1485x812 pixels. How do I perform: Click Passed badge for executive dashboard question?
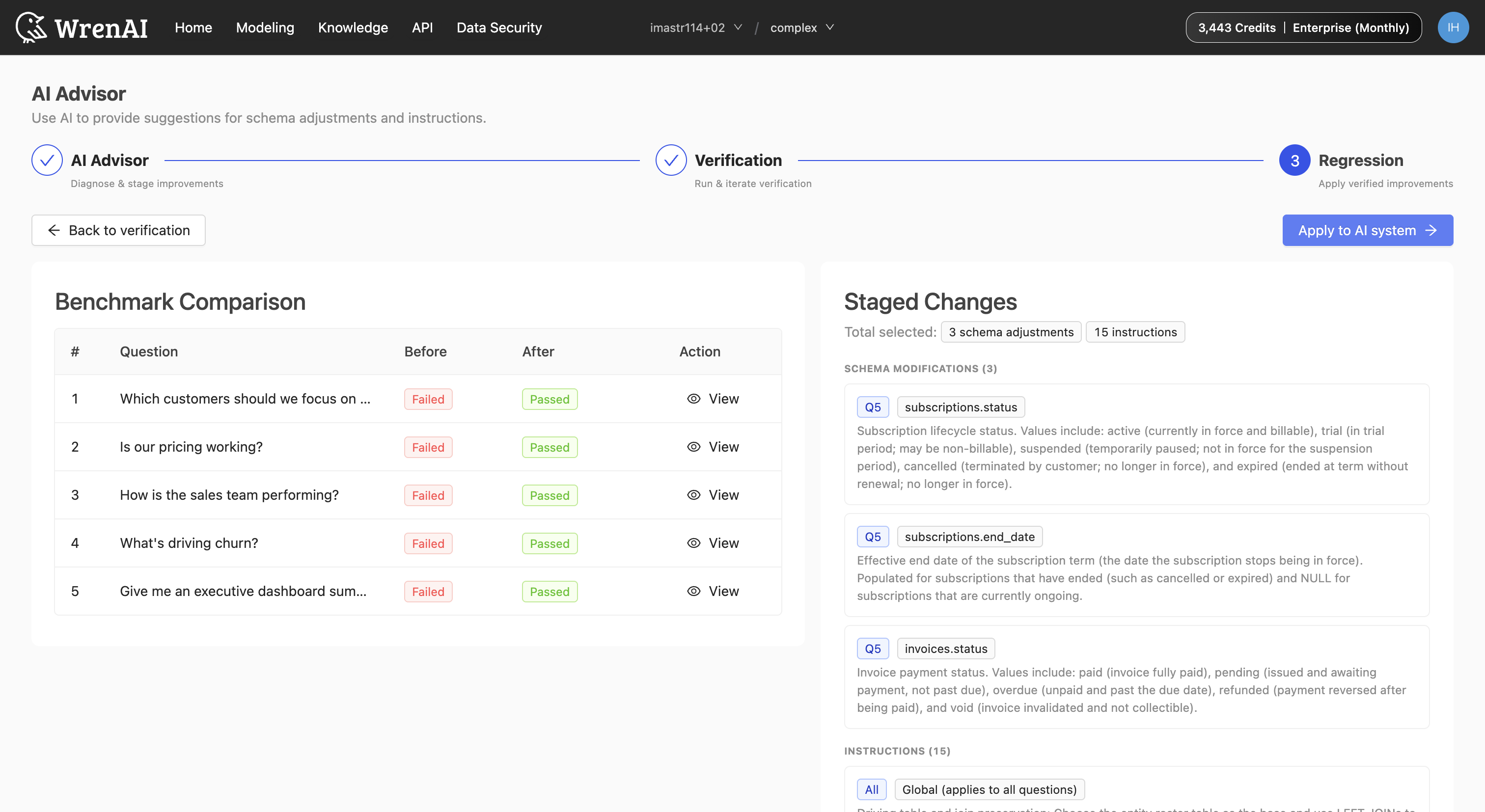pyautogui.click(x=550, y=591)
